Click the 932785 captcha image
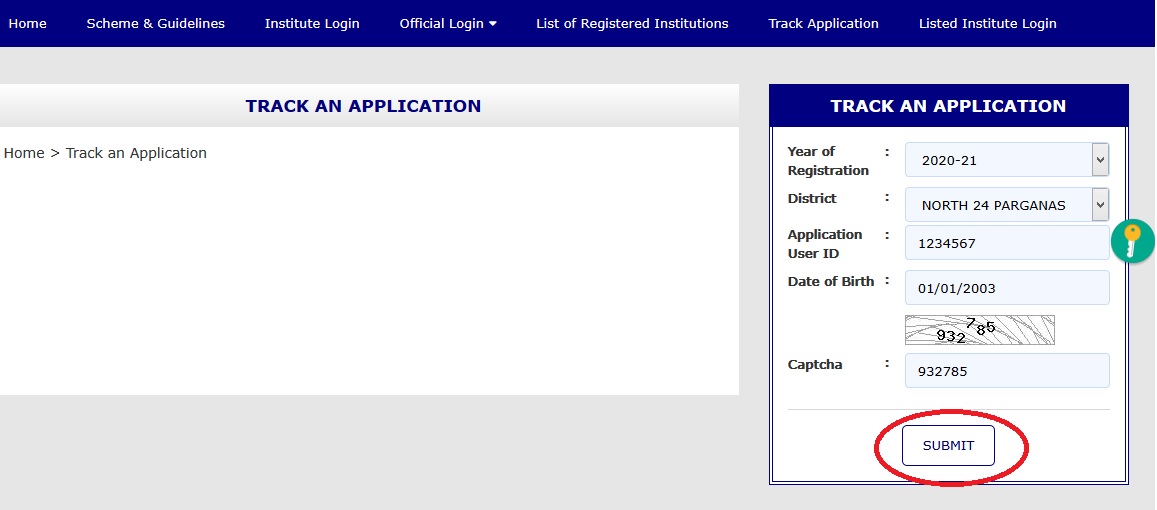The height and width of the screenshot is (510, 1157). tap(979, 330)
